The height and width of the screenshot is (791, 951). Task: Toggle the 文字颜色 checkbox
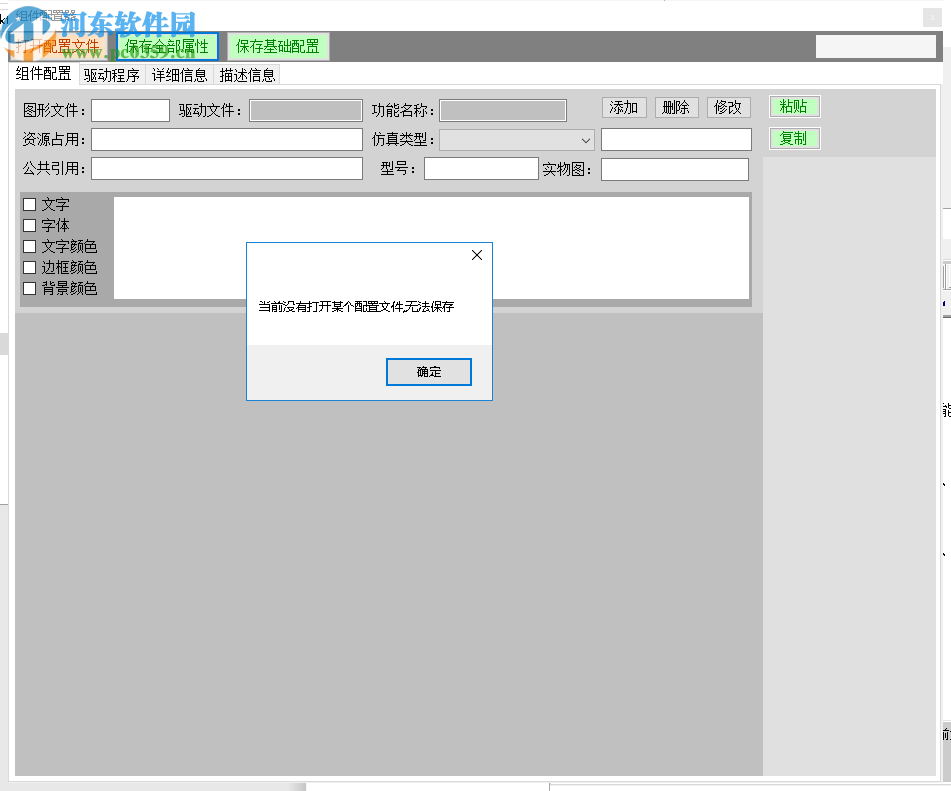pyautogui.click(x=29, y=246)
